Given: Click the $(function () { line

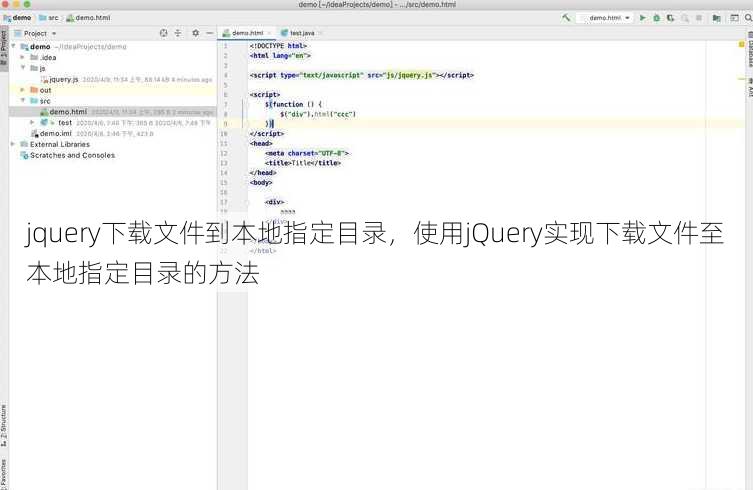Looking at the screenshot, I should point(293,104).
